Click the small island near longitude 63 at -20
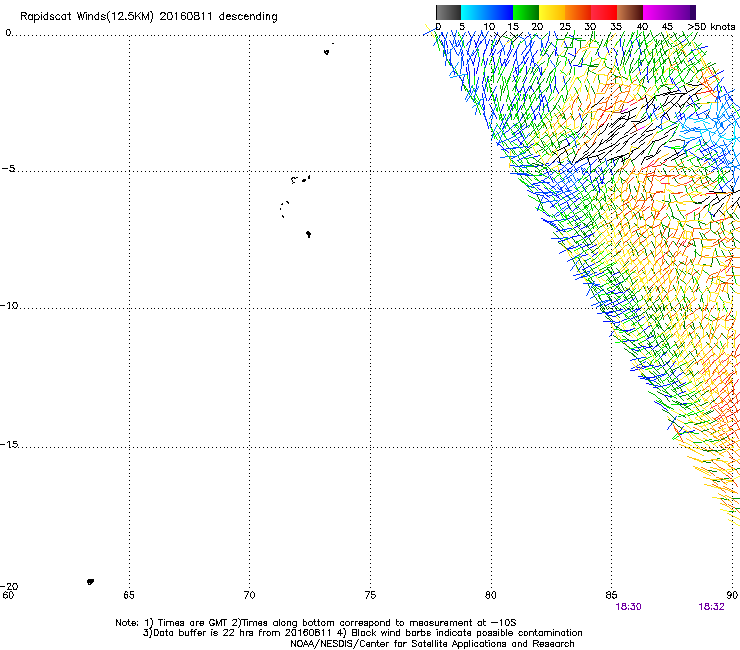 point(90,582)
